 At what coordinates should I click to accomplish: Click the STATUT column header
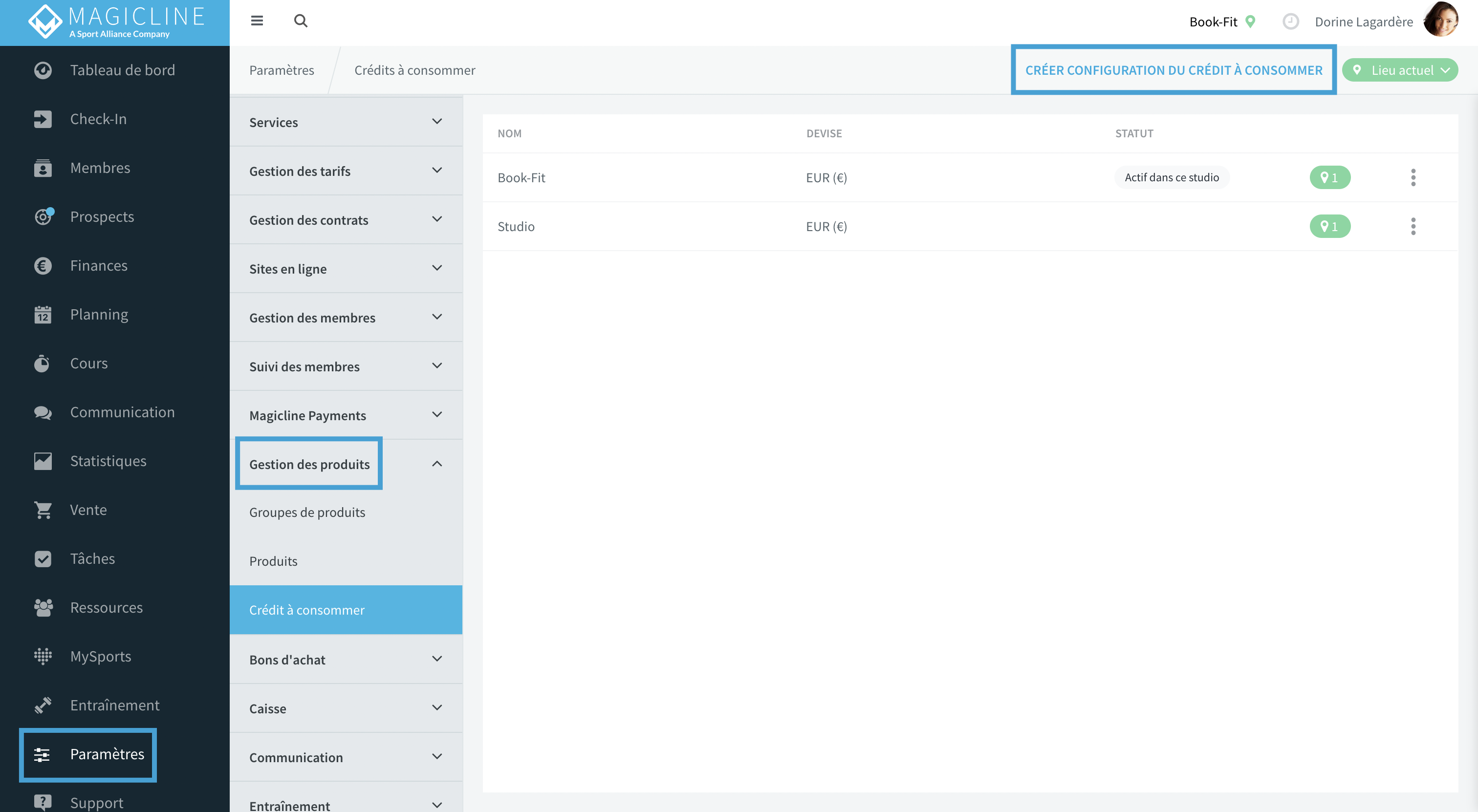click(1134, 133)
